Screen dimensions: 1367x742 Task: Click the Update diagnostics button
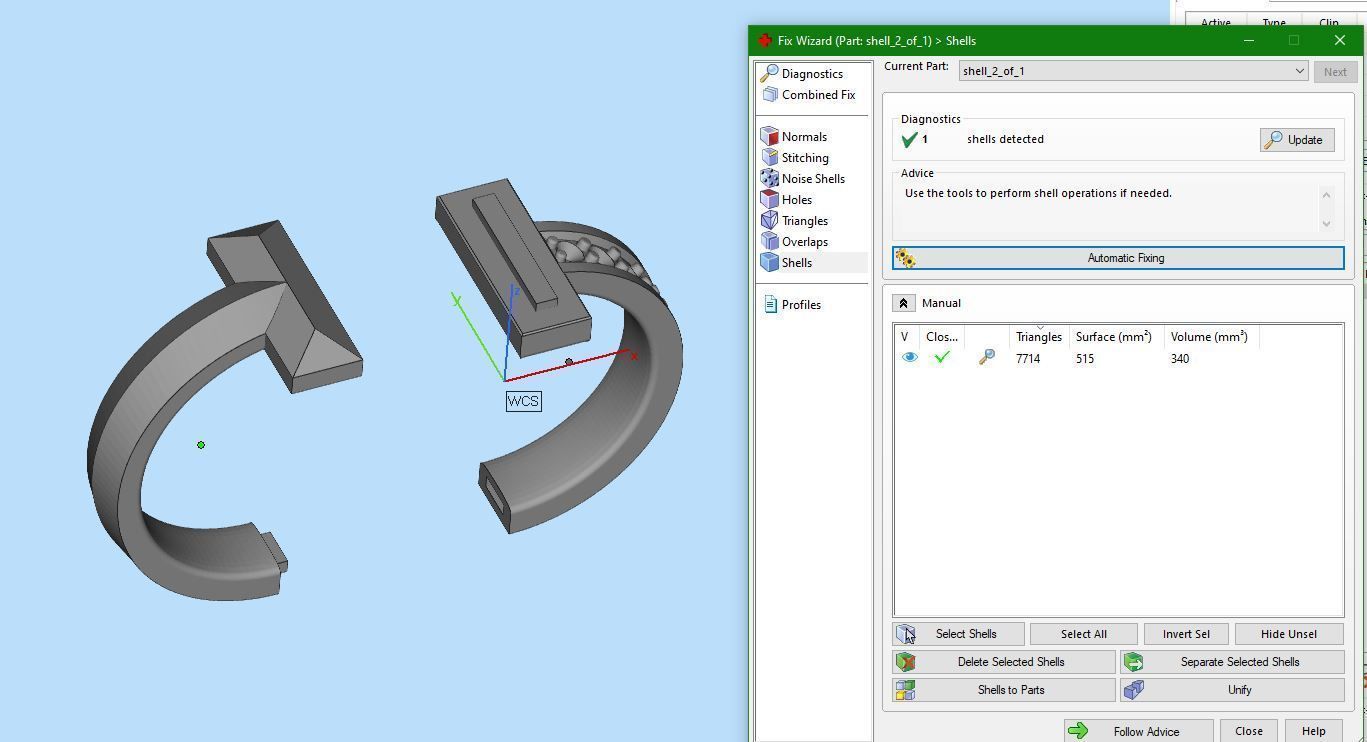click(x=1296, y=140)
